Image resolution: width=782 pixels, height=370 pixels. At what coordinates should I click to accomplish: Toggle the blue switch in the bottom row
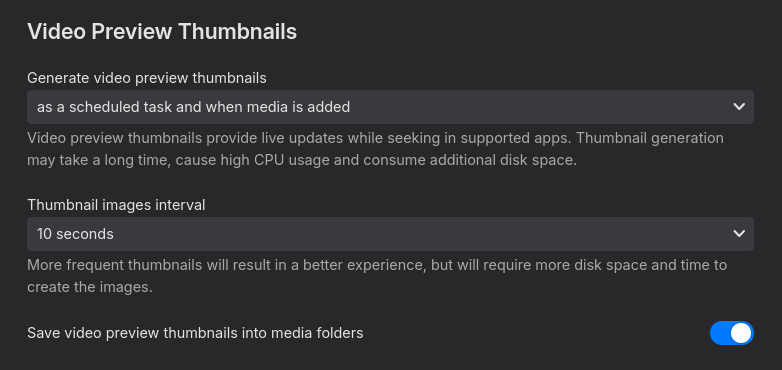coord(732,333)
